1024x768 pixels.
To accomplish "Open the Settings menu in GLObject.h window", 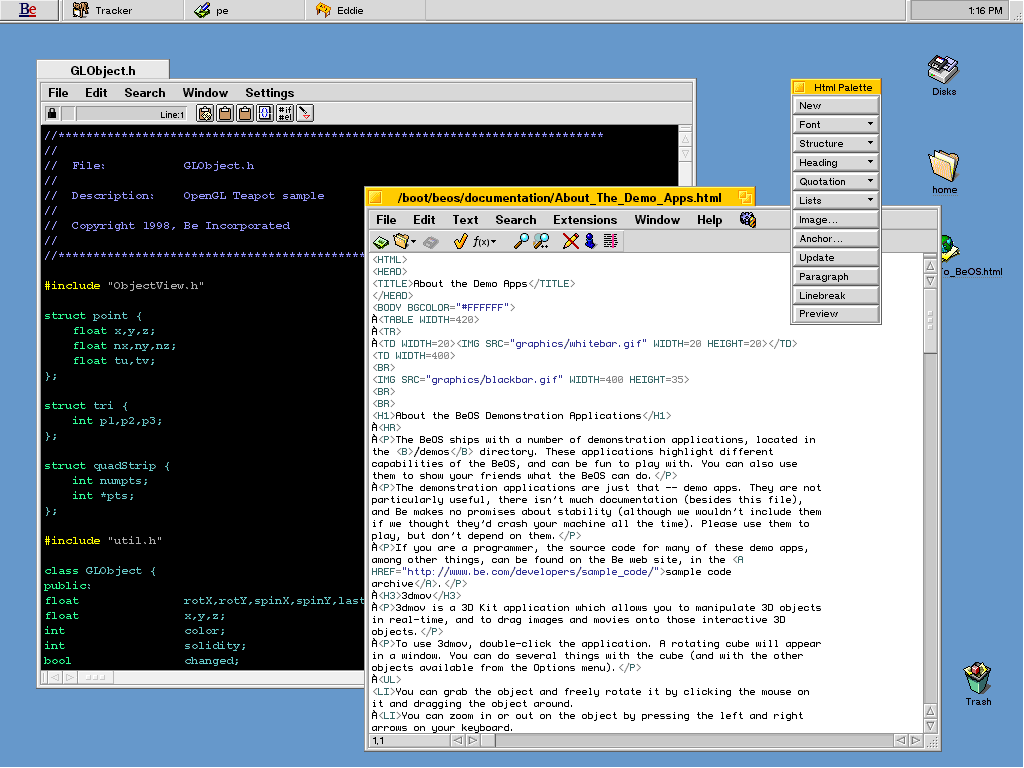I will click(269, 93).
